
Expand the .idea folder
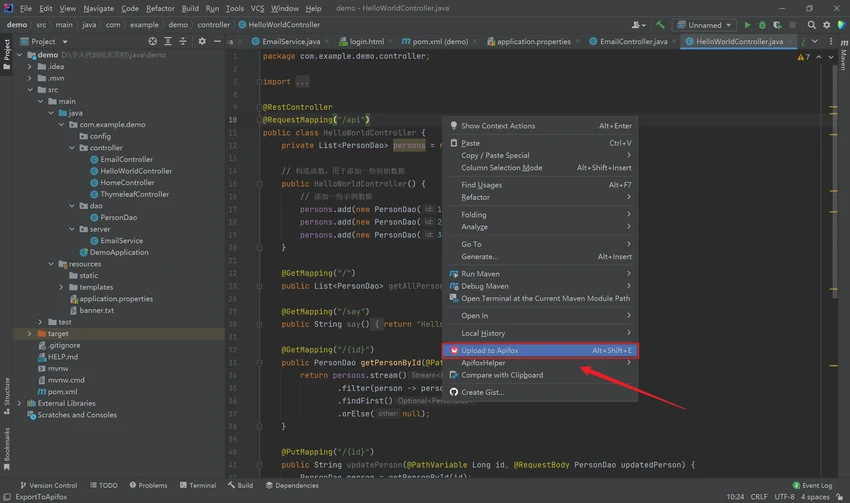(x=30, y=66)
